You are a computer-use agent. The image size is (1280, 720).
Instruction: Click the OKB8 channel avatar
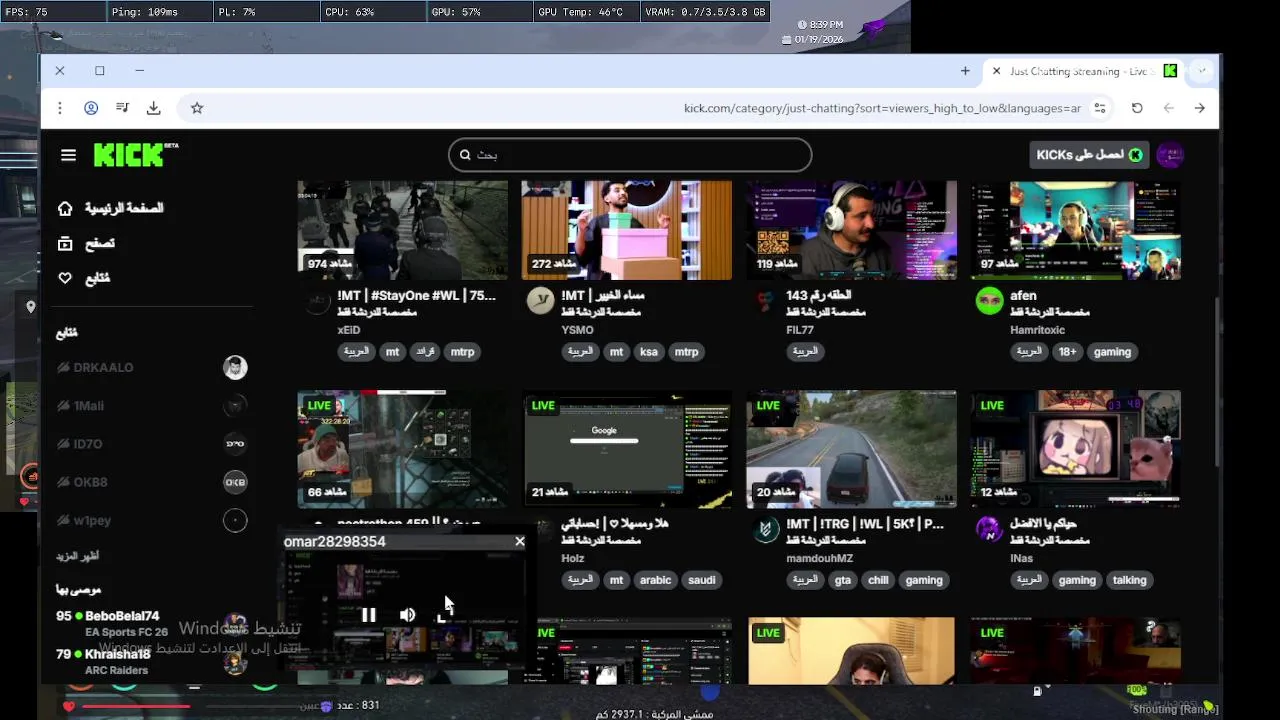pyautogui.click(x=235, y=482)
